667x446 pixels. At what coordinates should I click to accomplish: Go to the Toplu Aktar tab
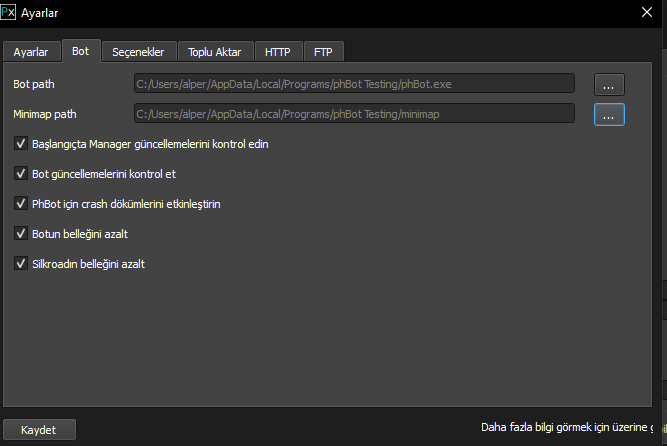click(x=215, y=51)
